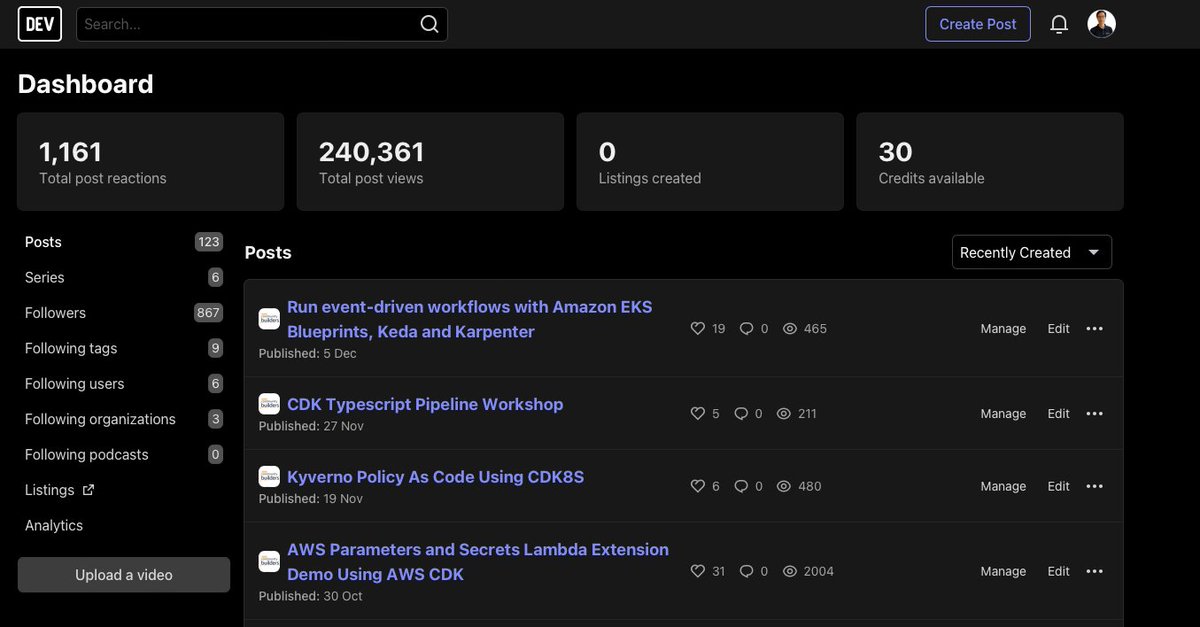Click the comment icon on CDK Typescript Pipeline post
The image size is (1200, 627).
[741, 413]
